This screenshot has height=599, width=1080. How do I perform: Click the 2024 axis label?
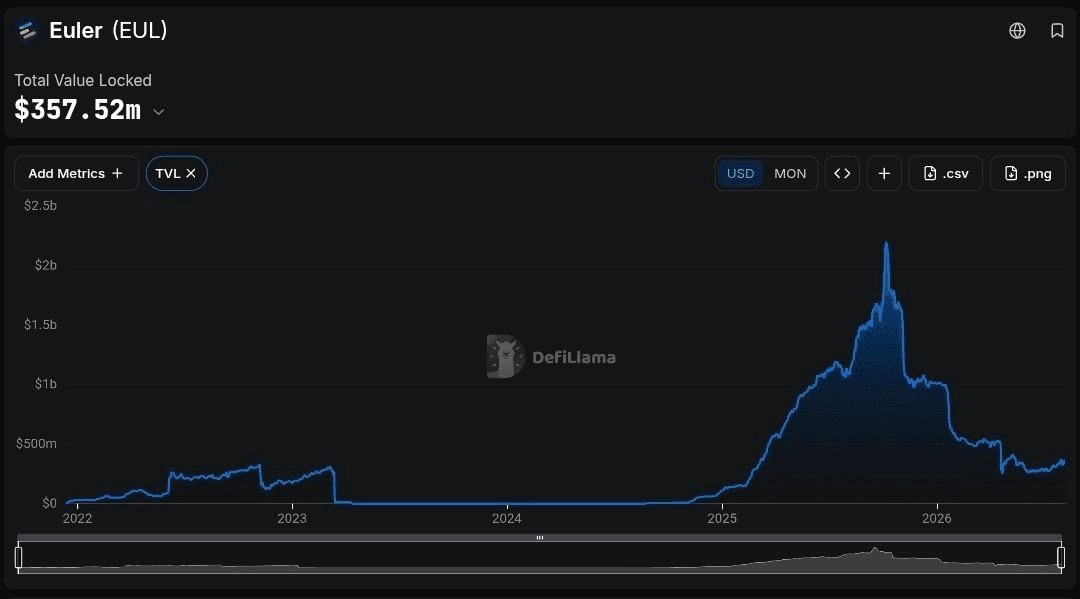pyautogui.click(x=507, y=518)
